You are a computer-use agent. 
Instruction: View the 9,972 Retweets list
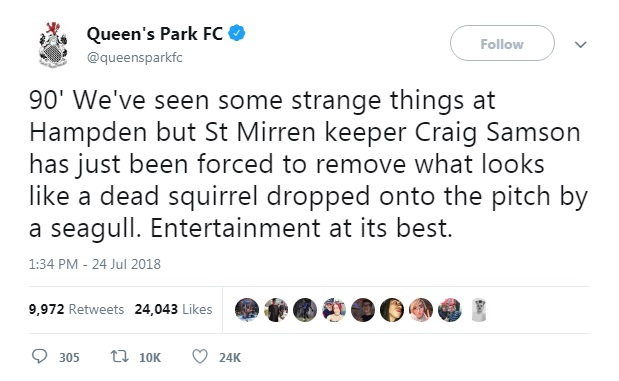coord(76,309)
